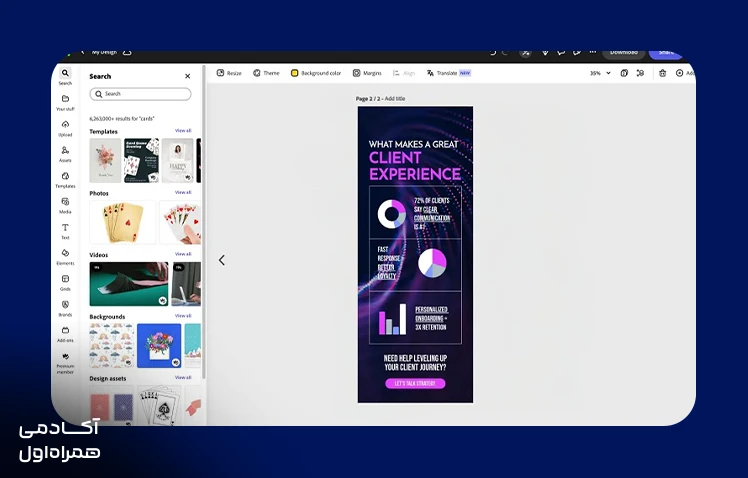The height and width of the screenshot is (478, 748).
Task: View all Videos results
Action: [x=183, y=254]
